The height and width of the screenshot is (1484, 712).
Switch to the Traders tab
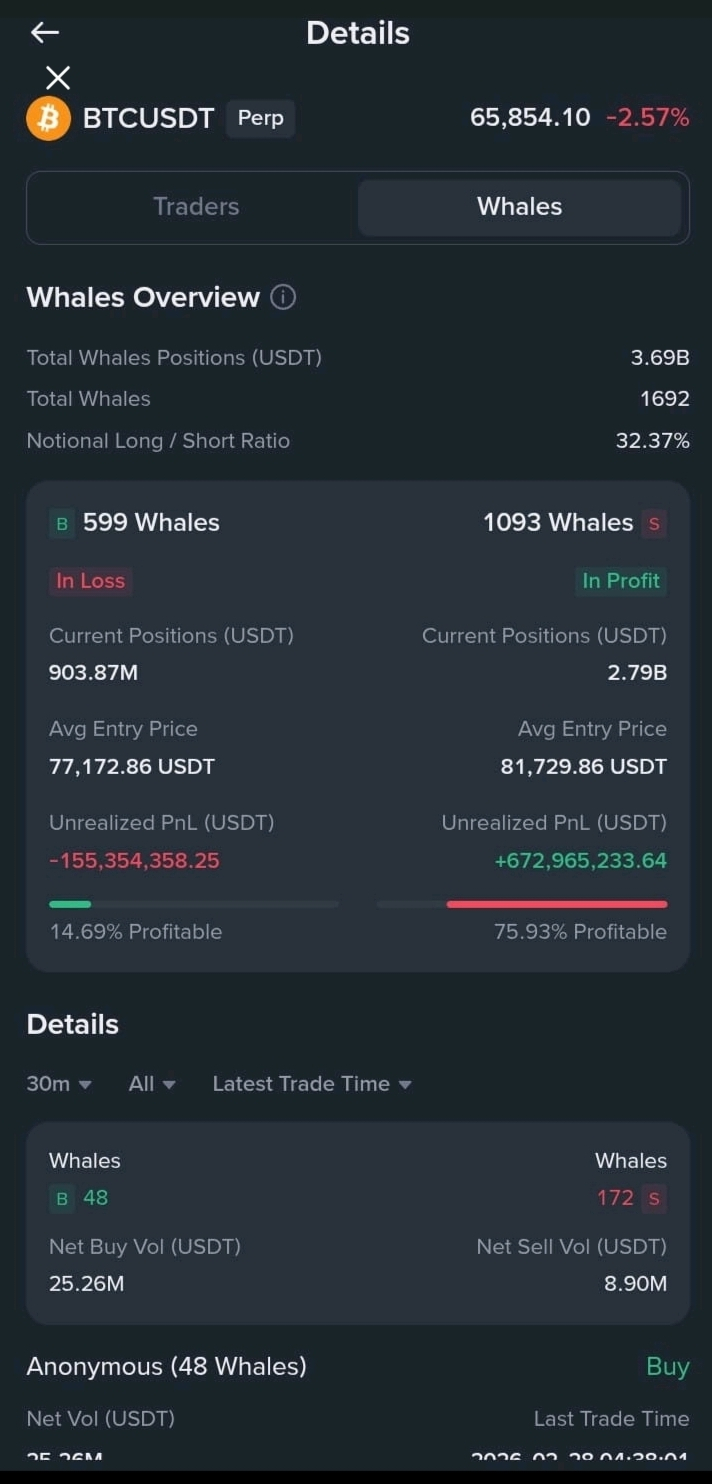click(x=196, y=207)
